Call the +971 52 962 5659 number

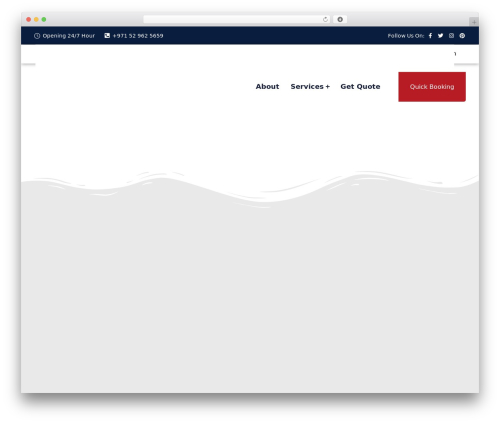(138, 36)
